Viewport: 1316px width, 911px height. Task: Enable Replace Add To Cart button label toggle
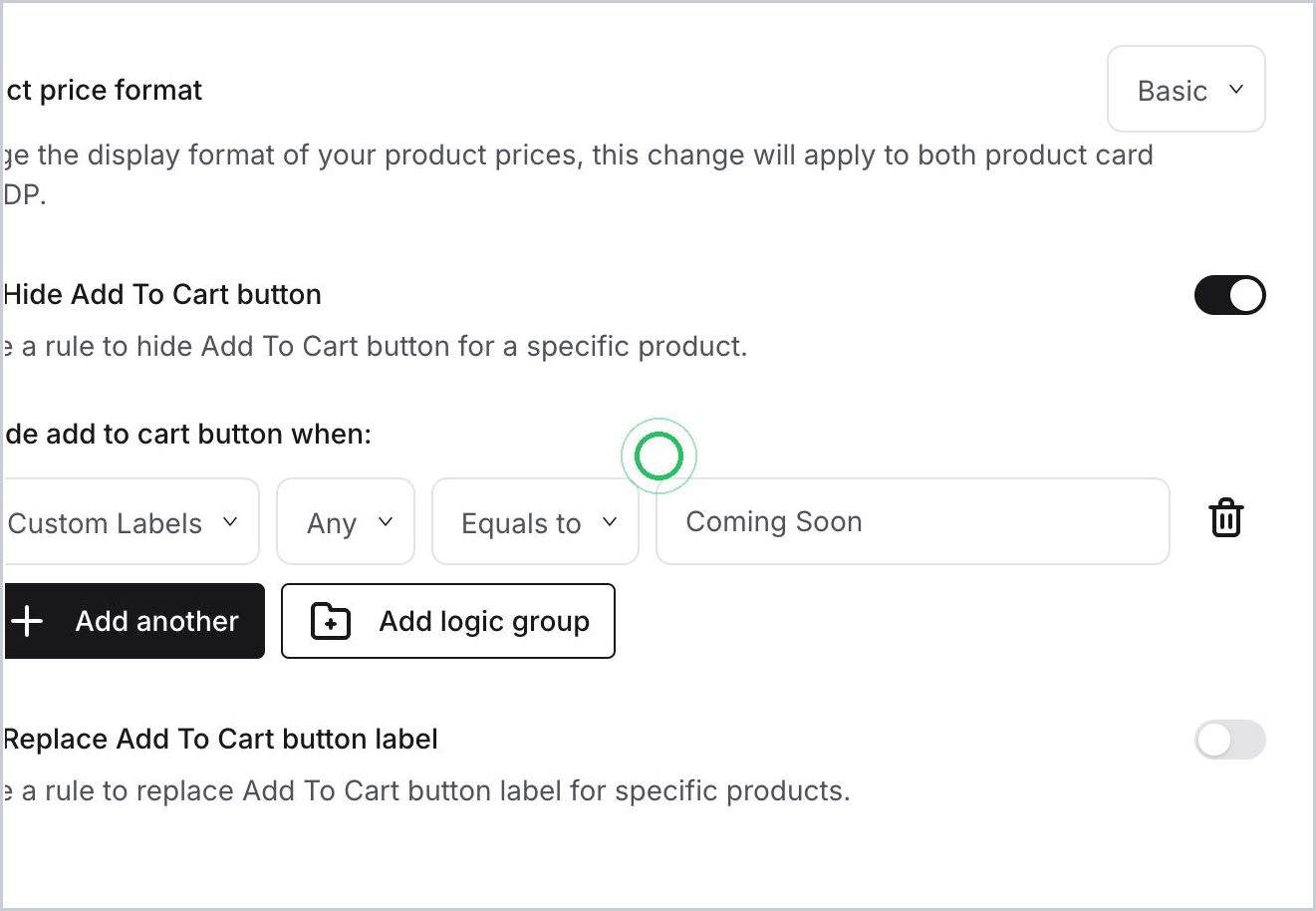click(x=1229, y=740)
